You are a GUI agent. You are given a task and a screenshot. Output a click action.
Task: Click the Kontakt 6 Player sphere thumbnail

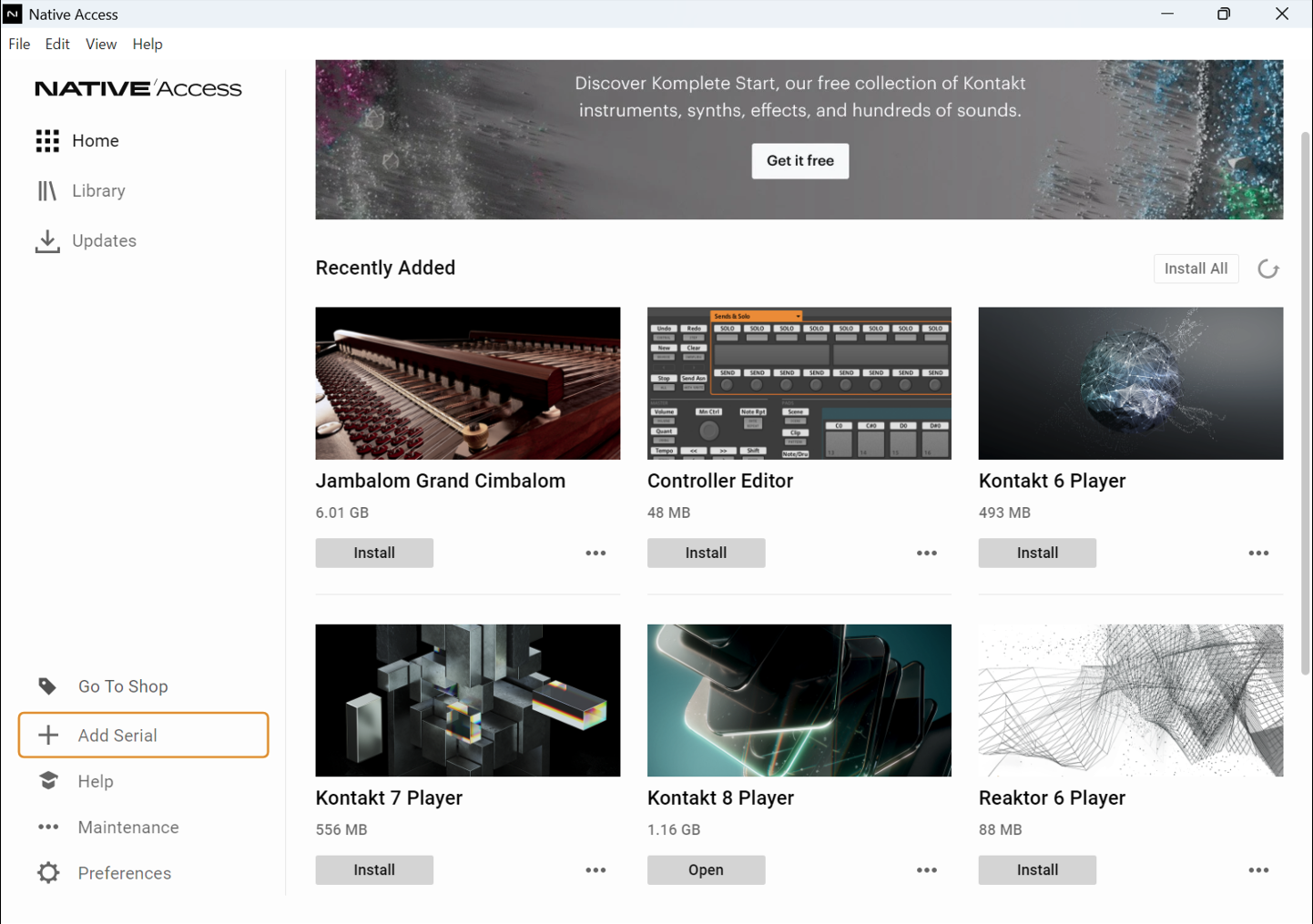pos(1131,383)
